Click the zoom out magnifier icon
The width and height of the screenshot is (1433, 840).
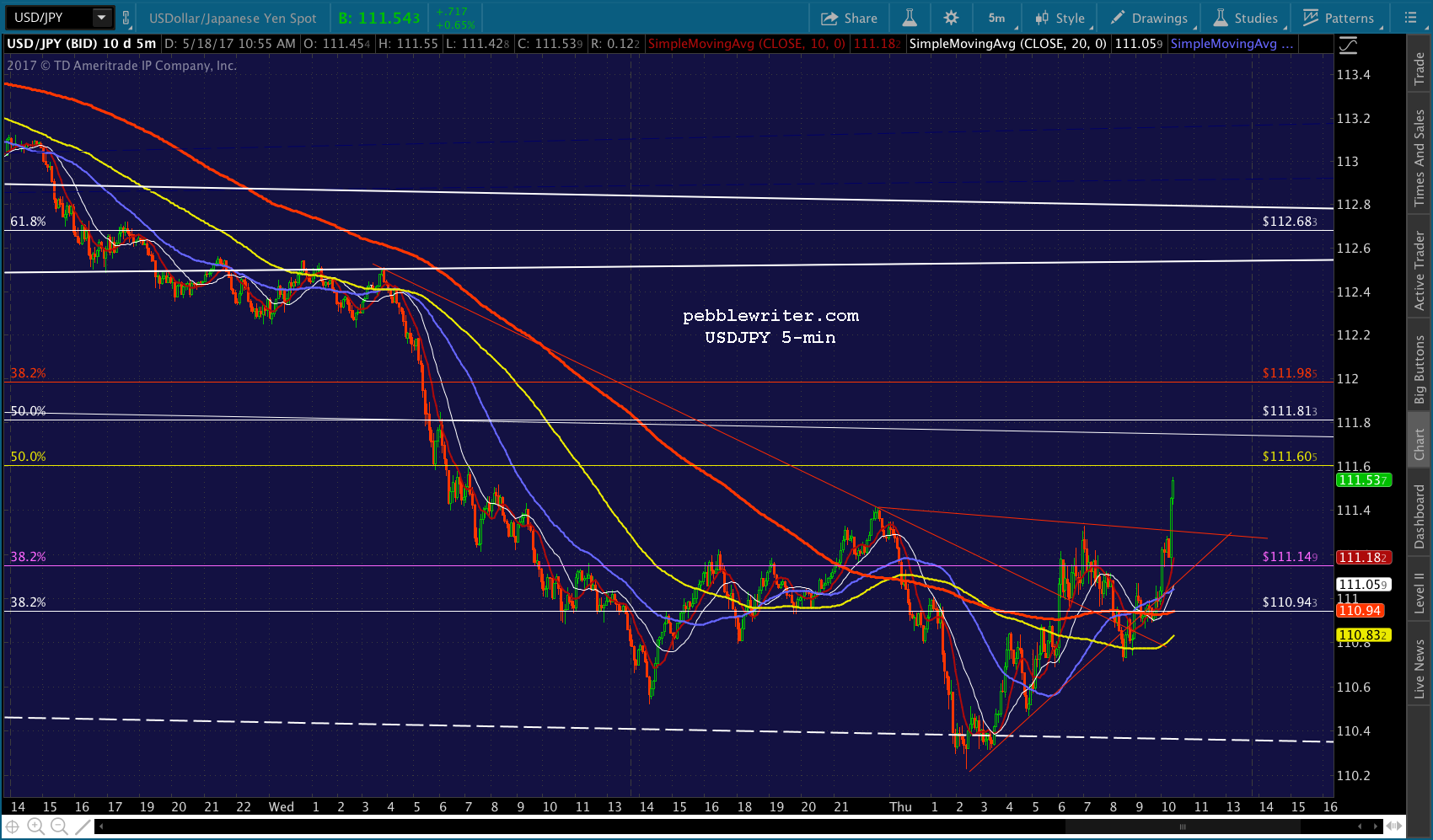59,827
